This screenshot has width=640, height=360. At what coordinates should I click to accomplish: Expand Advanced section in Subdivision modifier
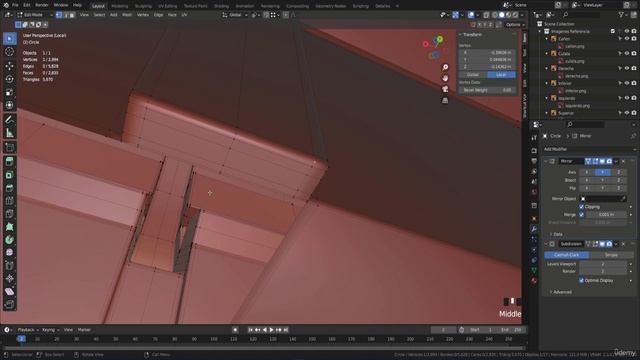point(562,292)
